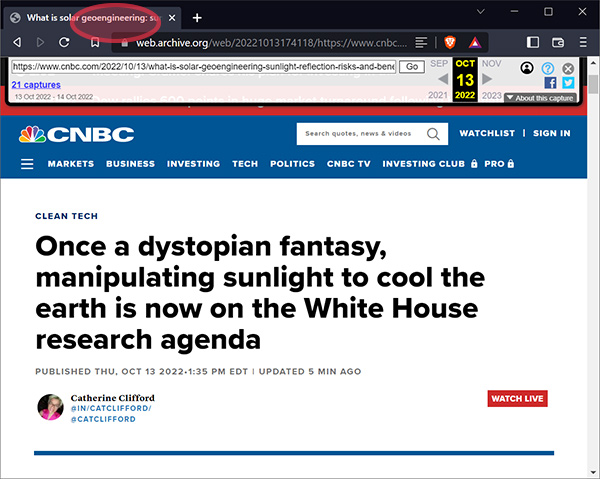The height and width of the screenshot is (479, 600).
Task: Open Wayback Machine help question icon
Action: point(547,67)
